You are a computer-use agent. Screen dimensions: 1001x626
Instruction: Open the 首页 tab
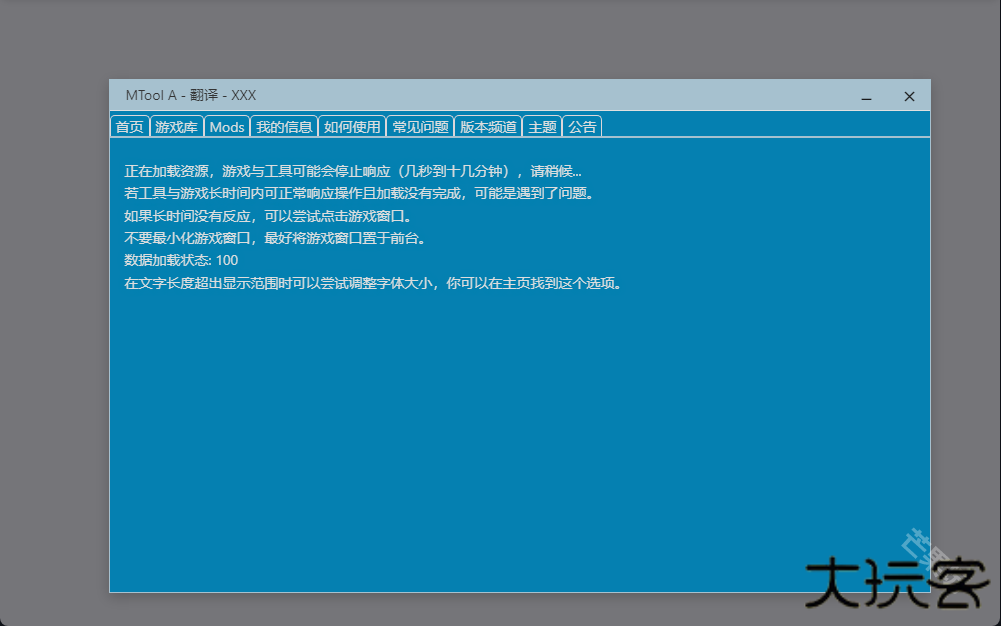point(129,127)
